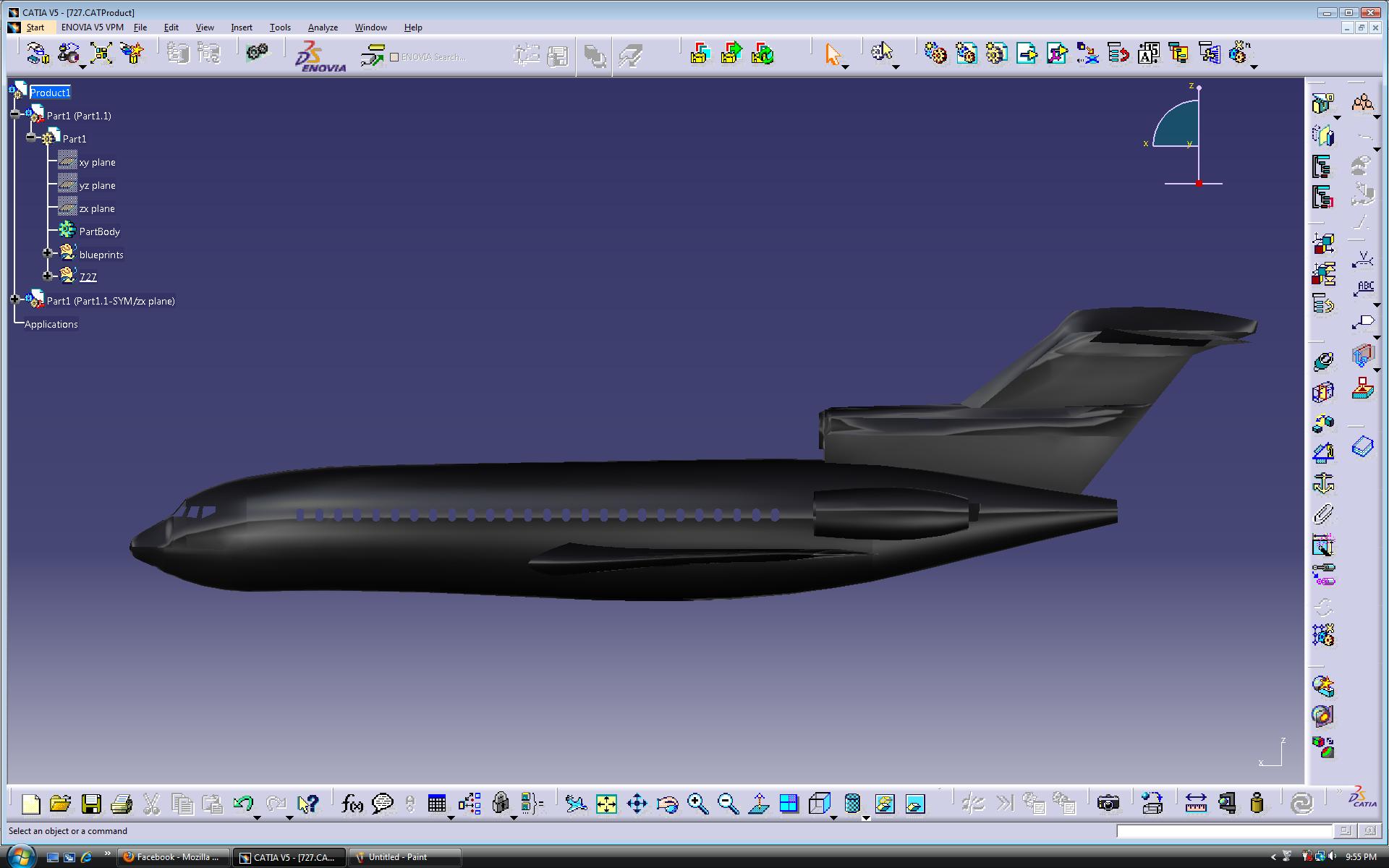The image size is (1389, 868).
Task: Expand the Part1.1-SYM/zx plane node
Action: point(16,299)
